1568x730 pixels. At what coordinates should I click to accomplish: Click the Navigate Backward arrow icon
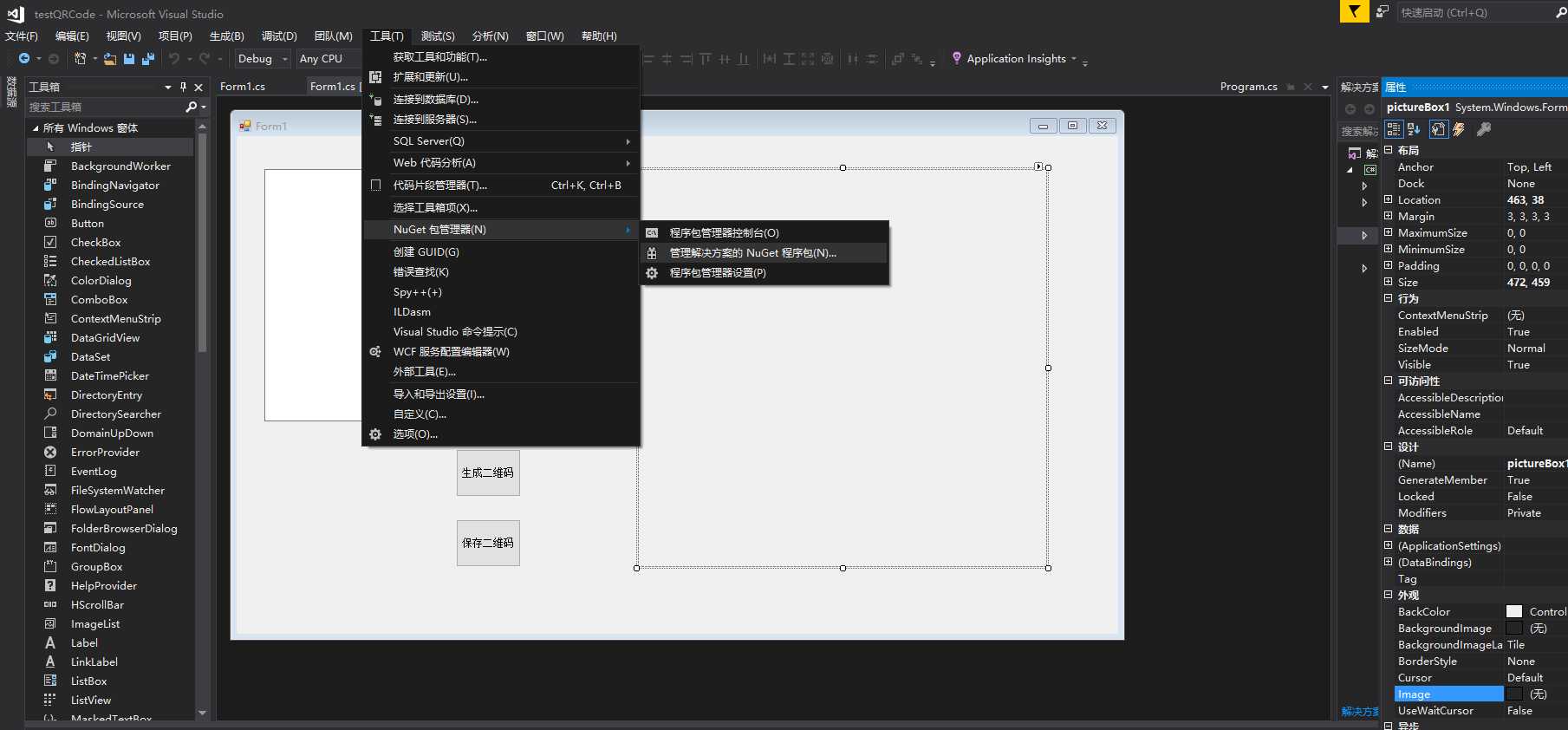24,59
